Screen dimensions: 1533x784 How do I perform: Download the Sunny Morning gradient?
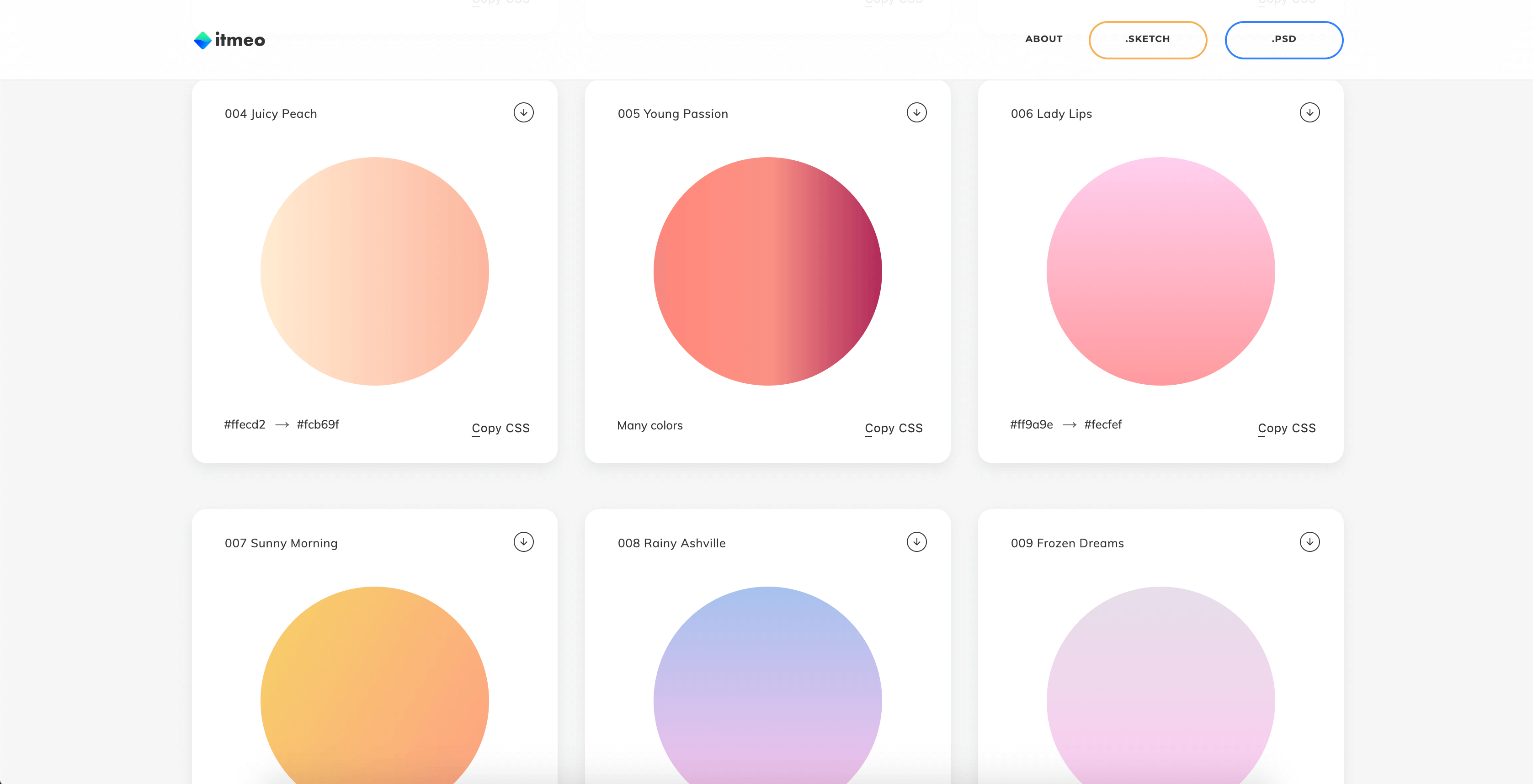click(x=523, y=542)
